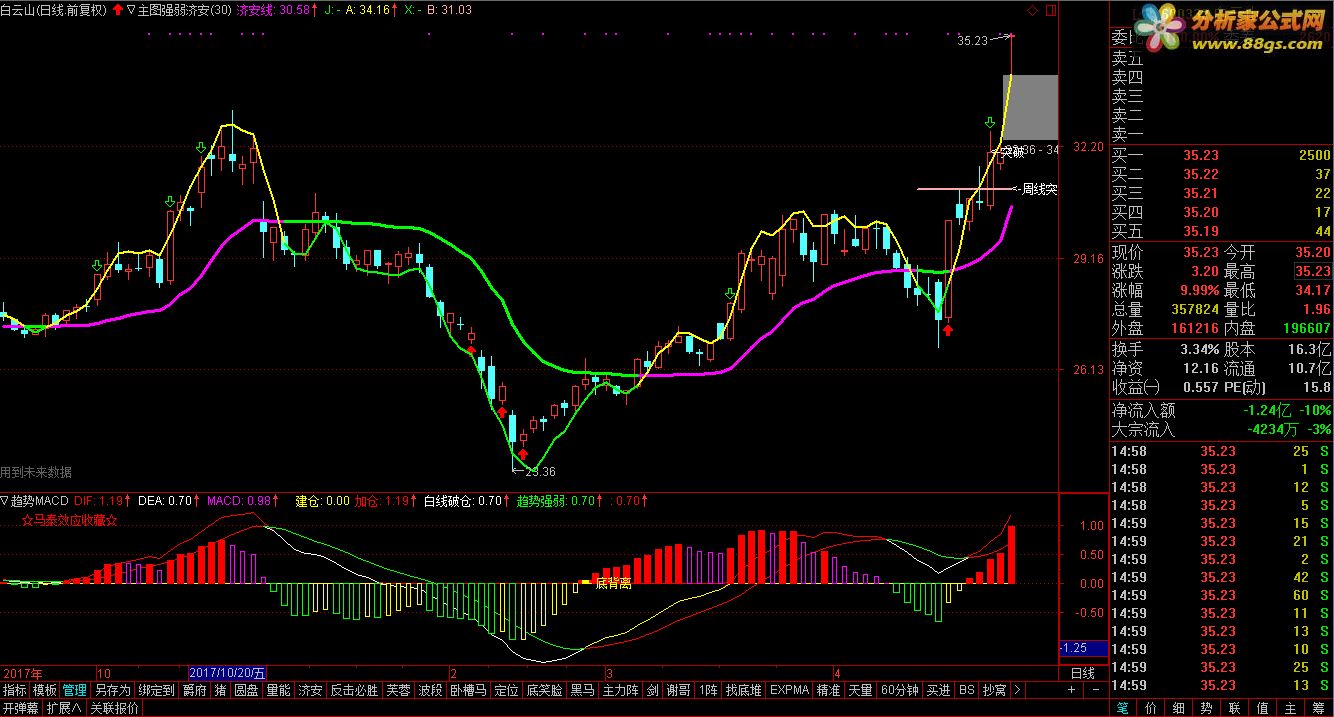The height and width of the screenshot is (717, 1334).
Task: Select the 济安 indicator tab
Action: (x=311, y=690)
